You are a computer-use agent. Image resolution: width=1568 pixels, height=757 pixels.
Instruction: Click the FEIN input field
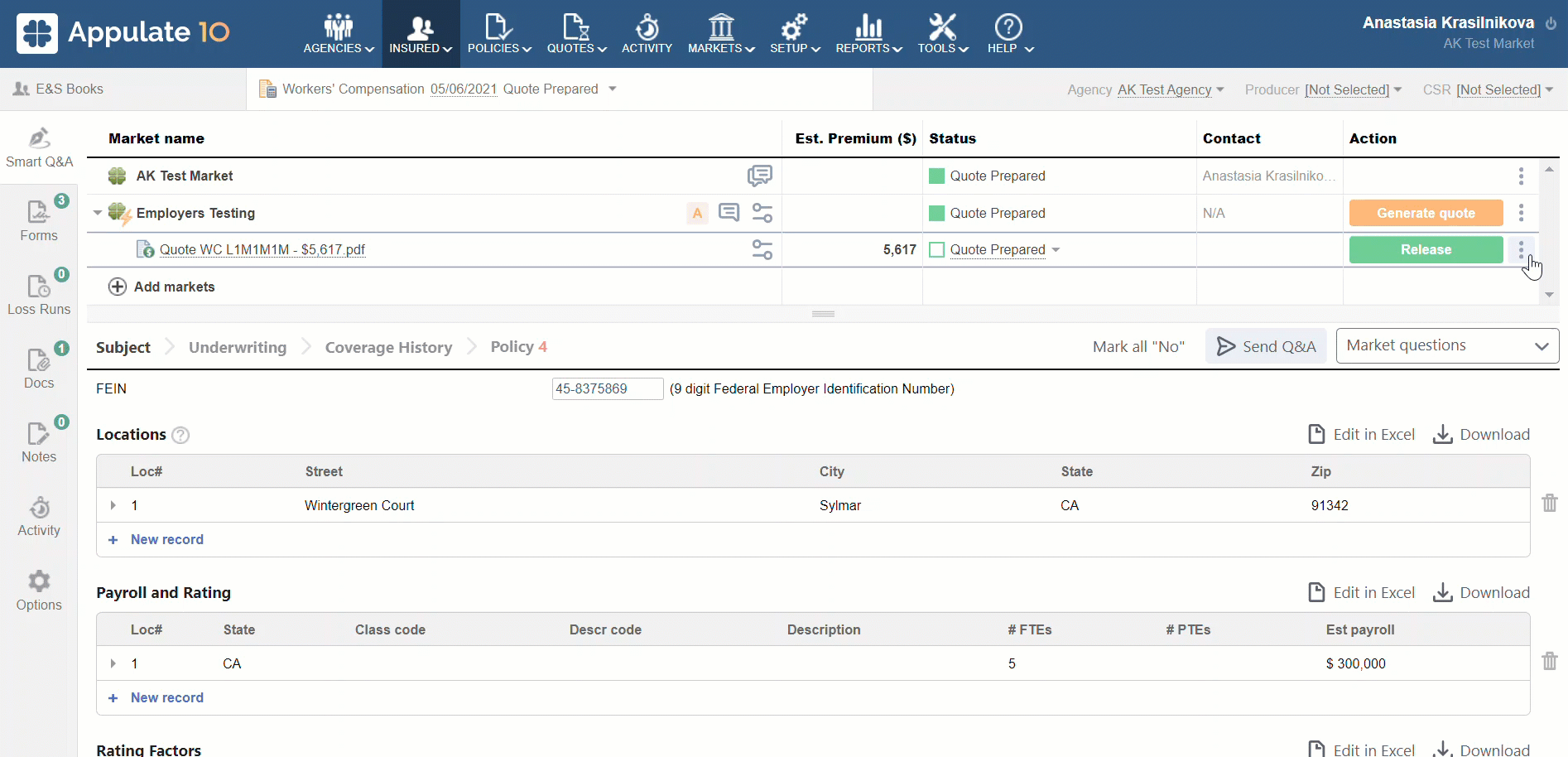tap(608, 388)
